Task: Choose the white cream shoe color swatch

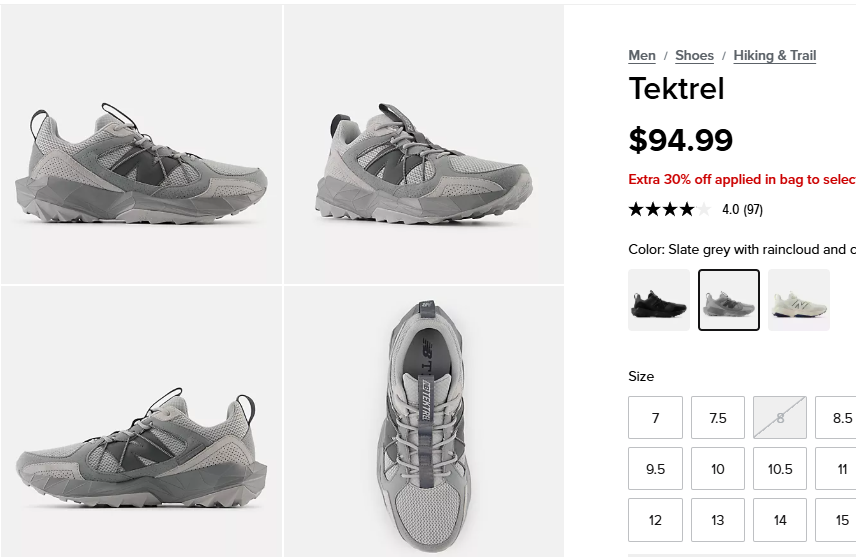Action: [799, 300]
